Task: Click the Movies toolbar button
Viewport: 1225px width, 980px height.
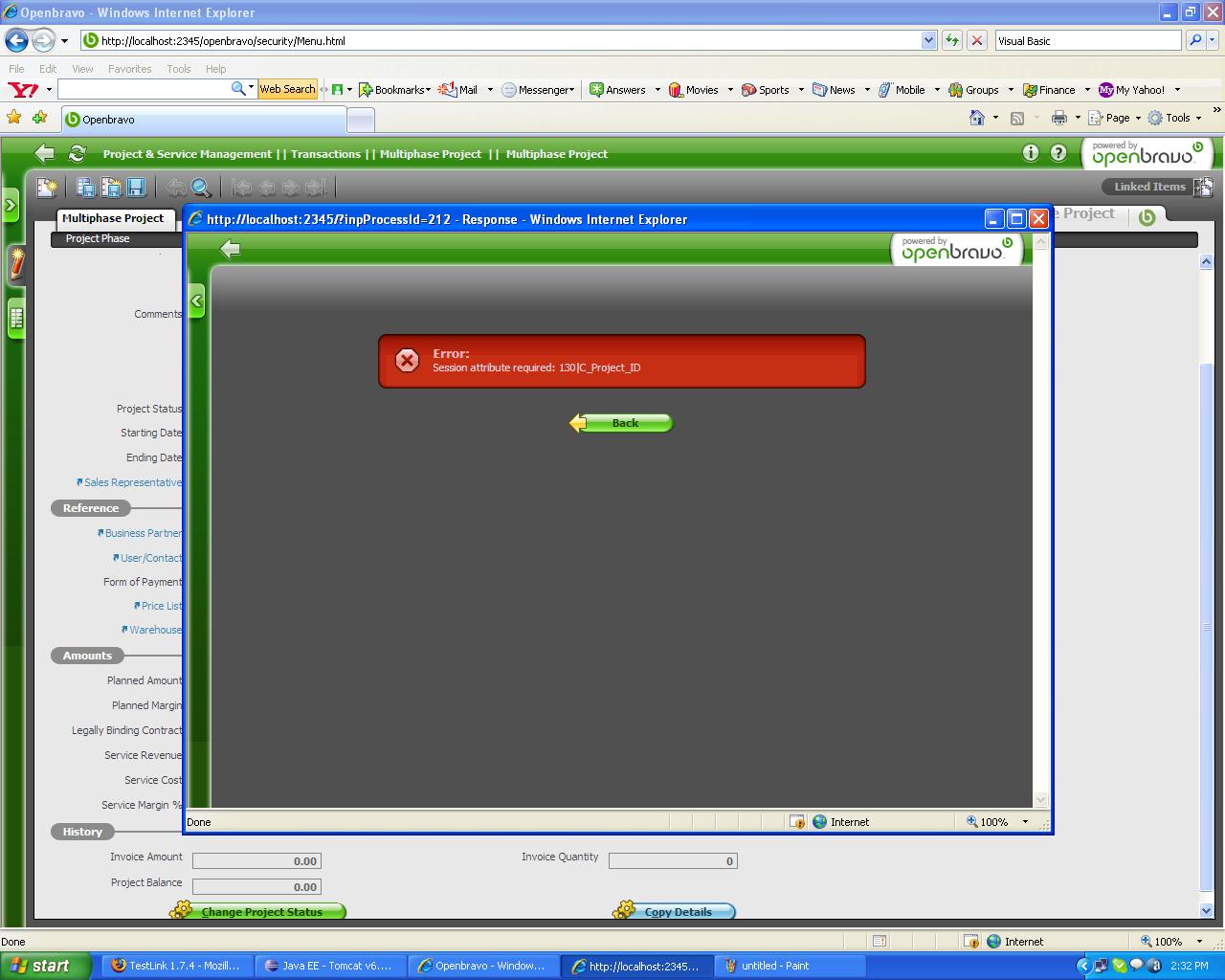Action: pos(694,90)
